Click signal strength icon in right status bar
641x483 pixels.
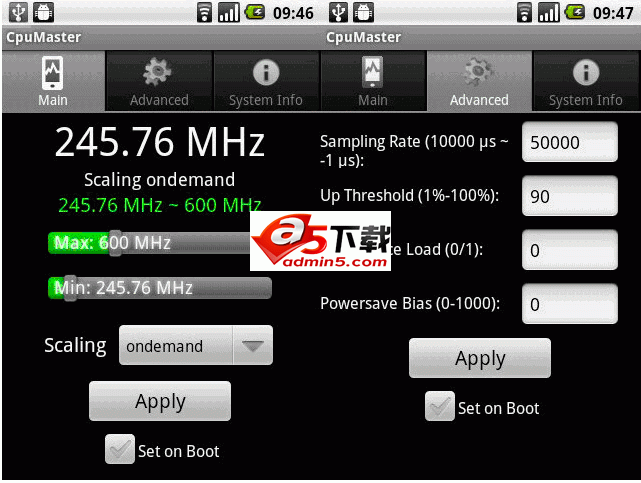[549, 12]
